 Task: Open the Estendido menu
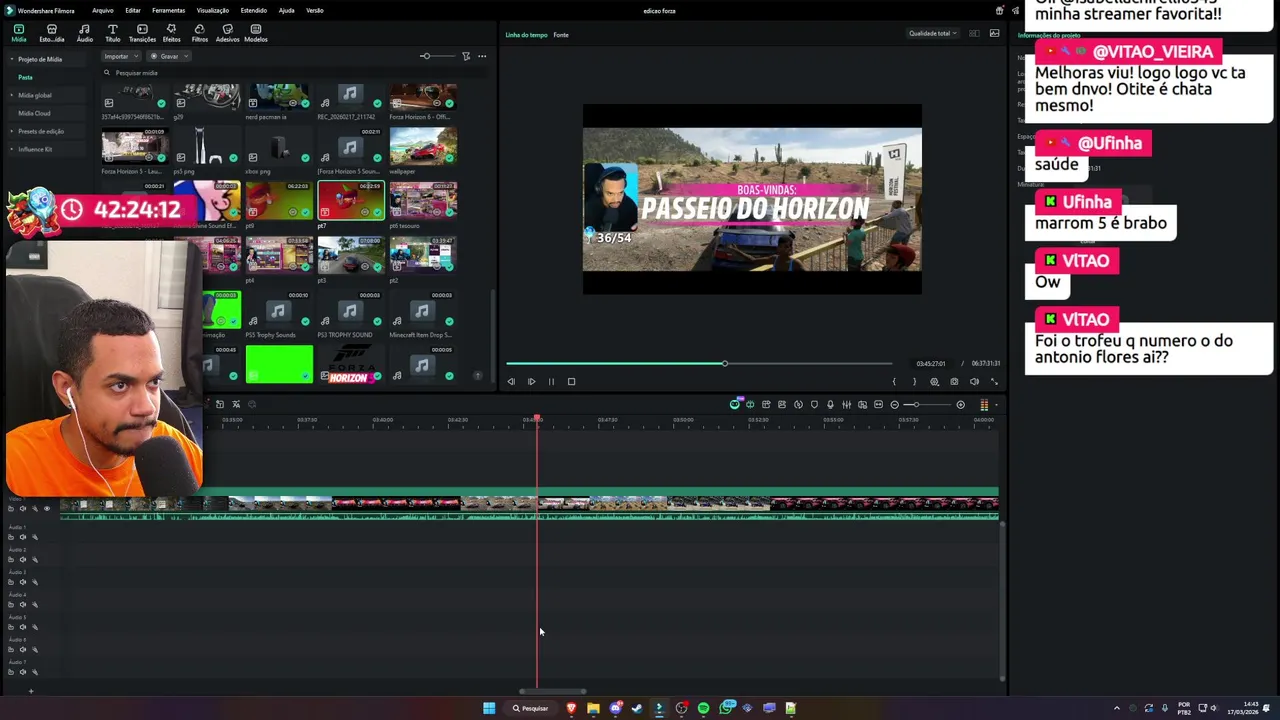(x=254, y=10)
